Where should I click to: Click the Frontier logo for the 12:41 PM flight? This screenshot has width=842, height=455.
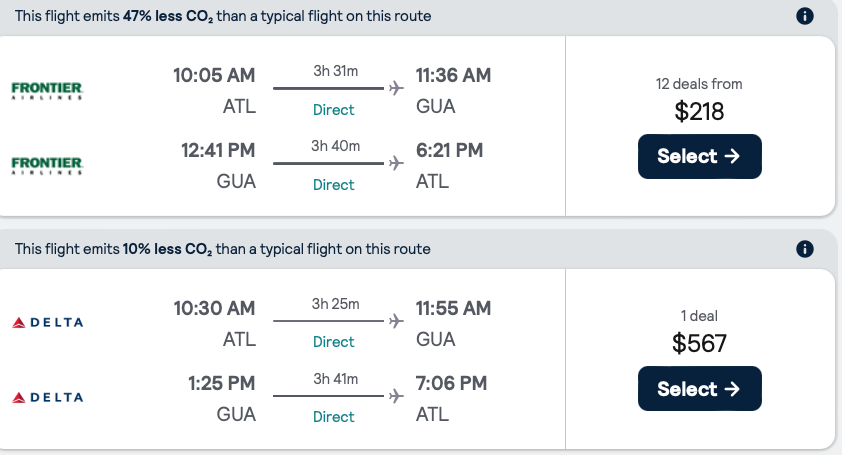click(46, 164)
